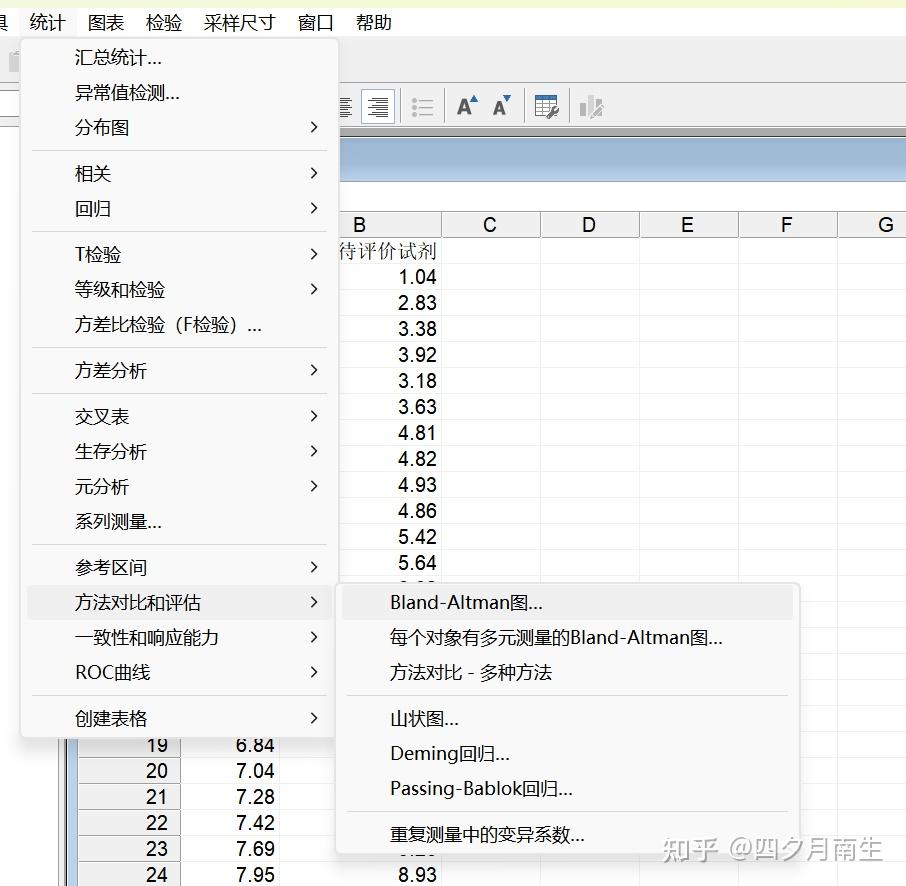Click the edit graph icon
The image size is (906, 886).
591,105
